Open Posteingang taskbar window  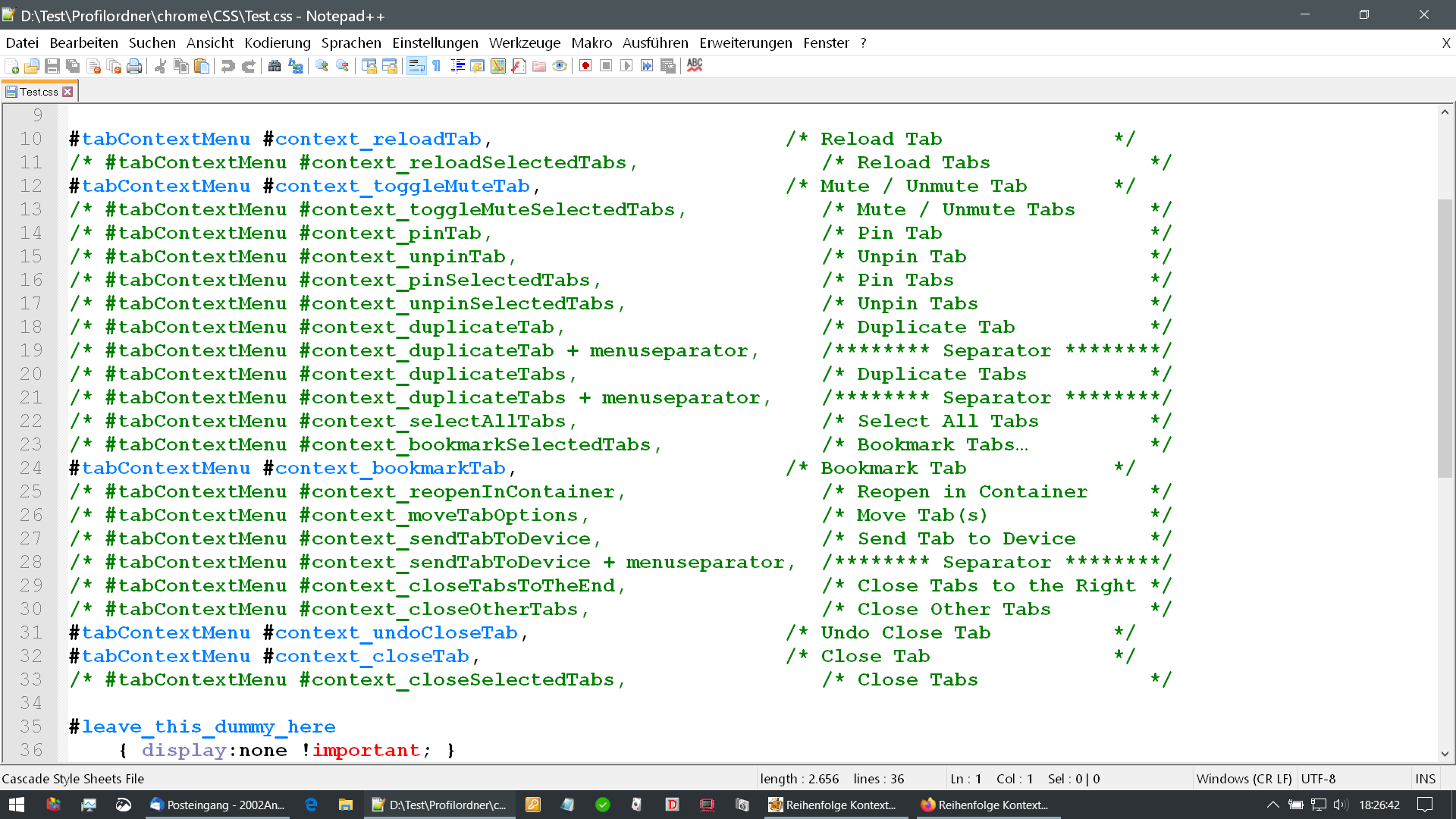pos(218,805)
